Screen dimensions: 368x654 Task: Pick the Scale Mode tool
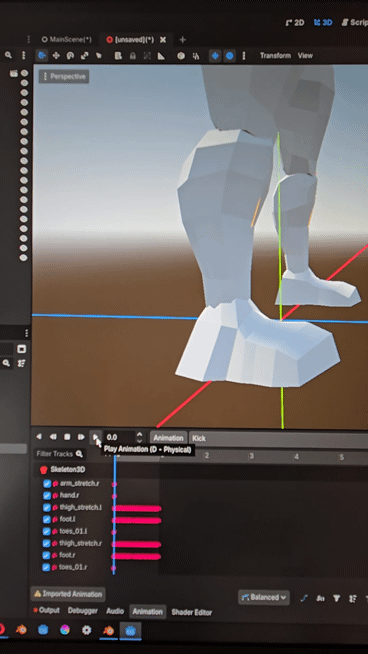[85, 56]
